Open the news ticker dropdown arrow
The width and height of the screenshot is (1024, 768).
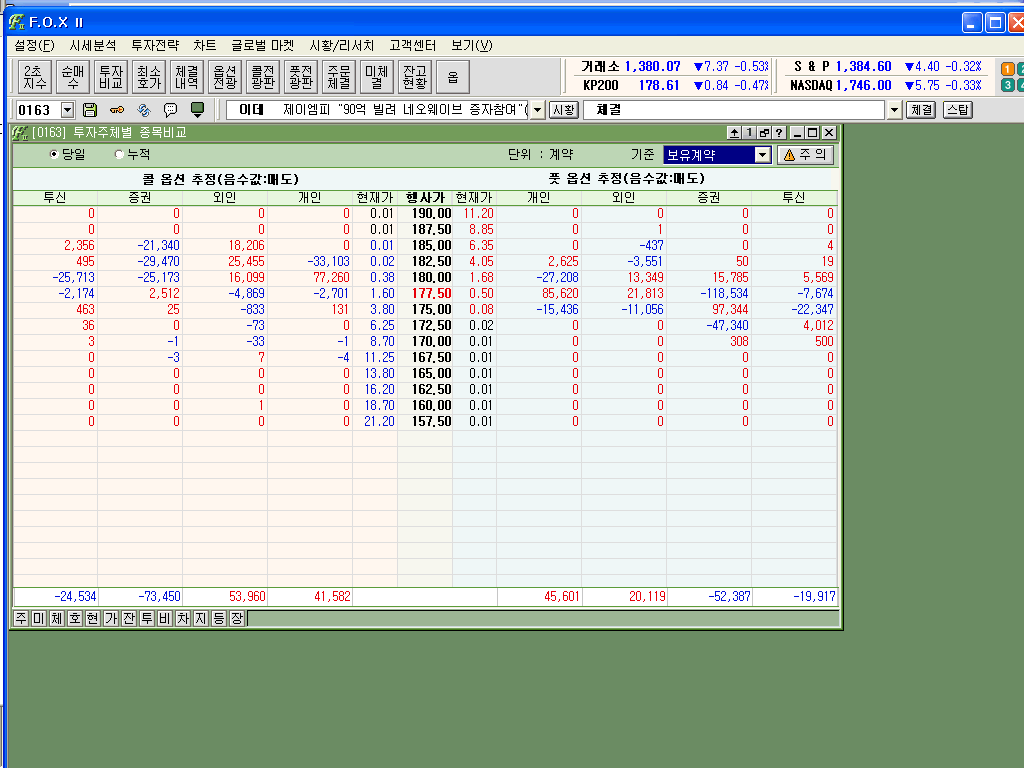[x=537, y=110]
